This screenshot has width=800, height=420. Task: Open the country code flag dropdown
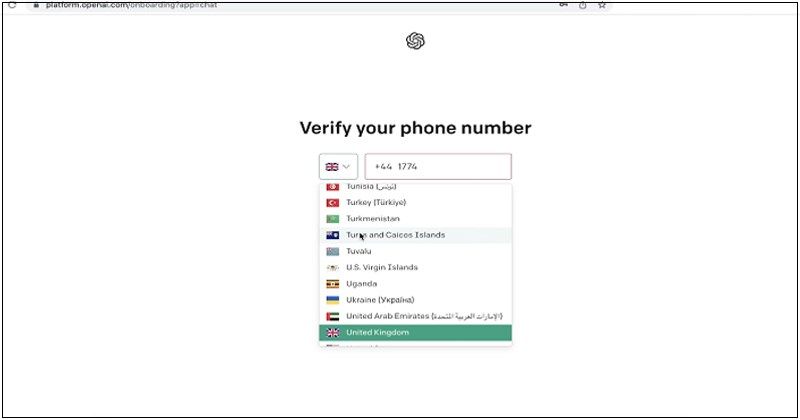click(338, 166)
